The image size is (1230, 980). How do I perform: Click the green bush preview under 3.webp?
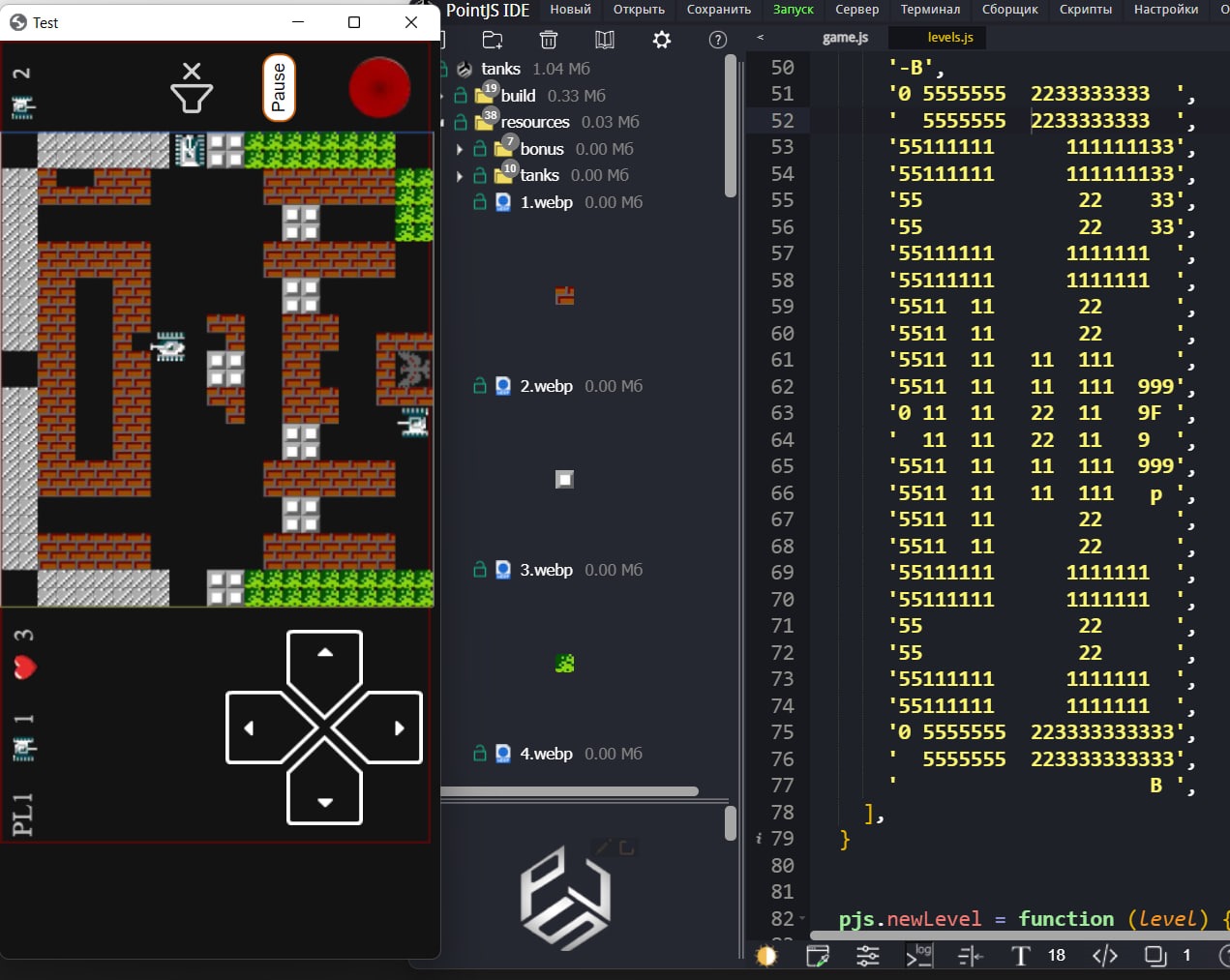pos(565,664)
